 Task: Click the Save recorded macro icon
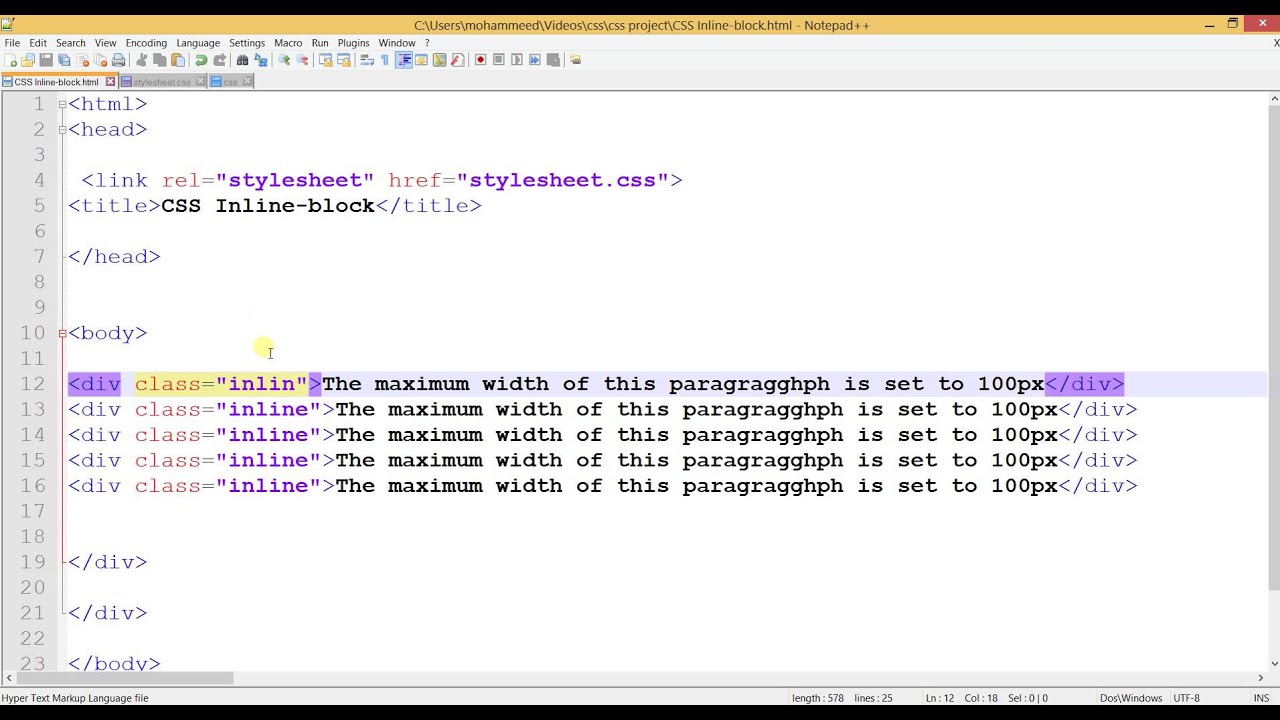553,60
